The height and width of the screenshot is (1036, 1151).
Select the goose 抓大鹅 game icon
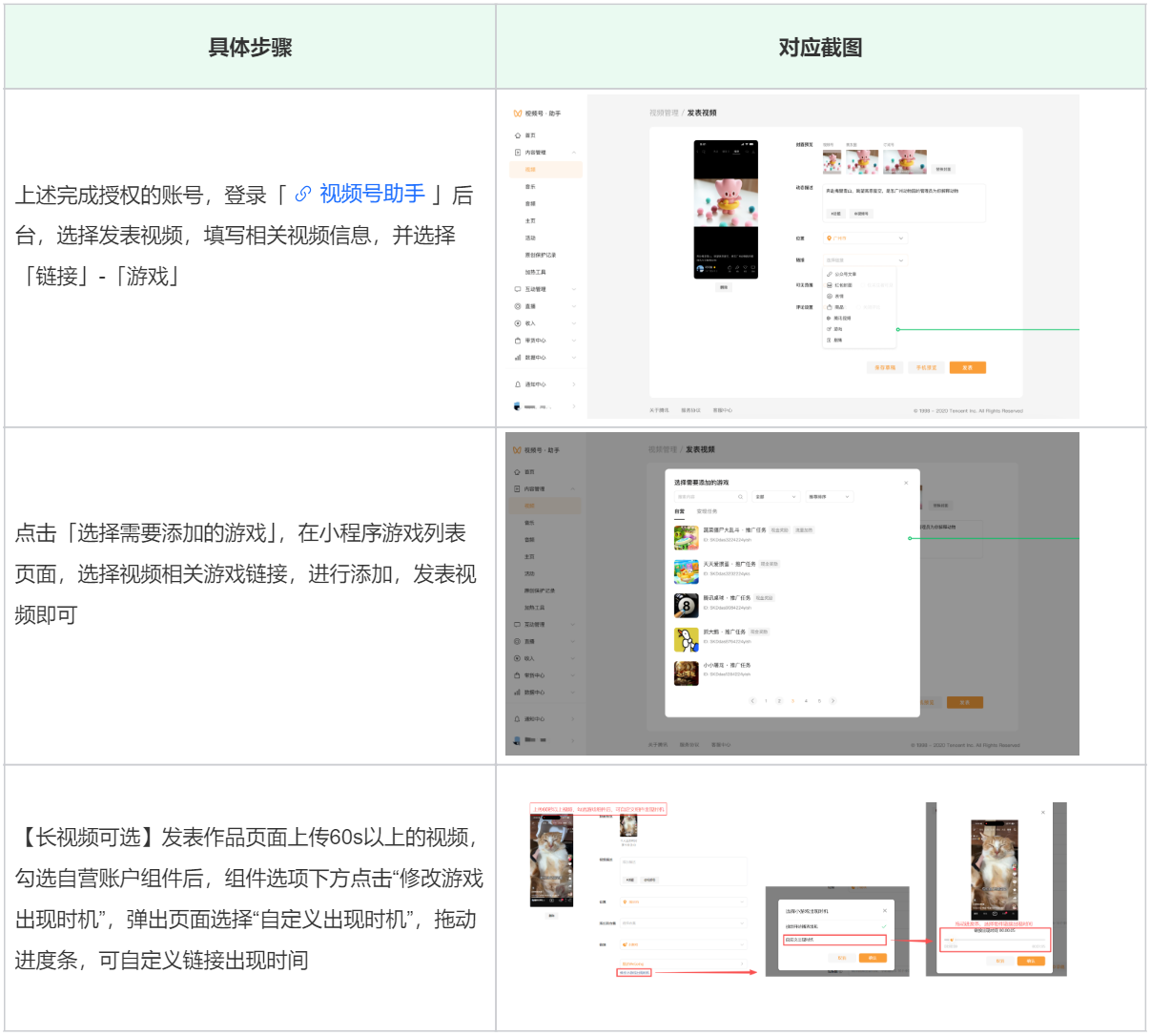[687, 640]
